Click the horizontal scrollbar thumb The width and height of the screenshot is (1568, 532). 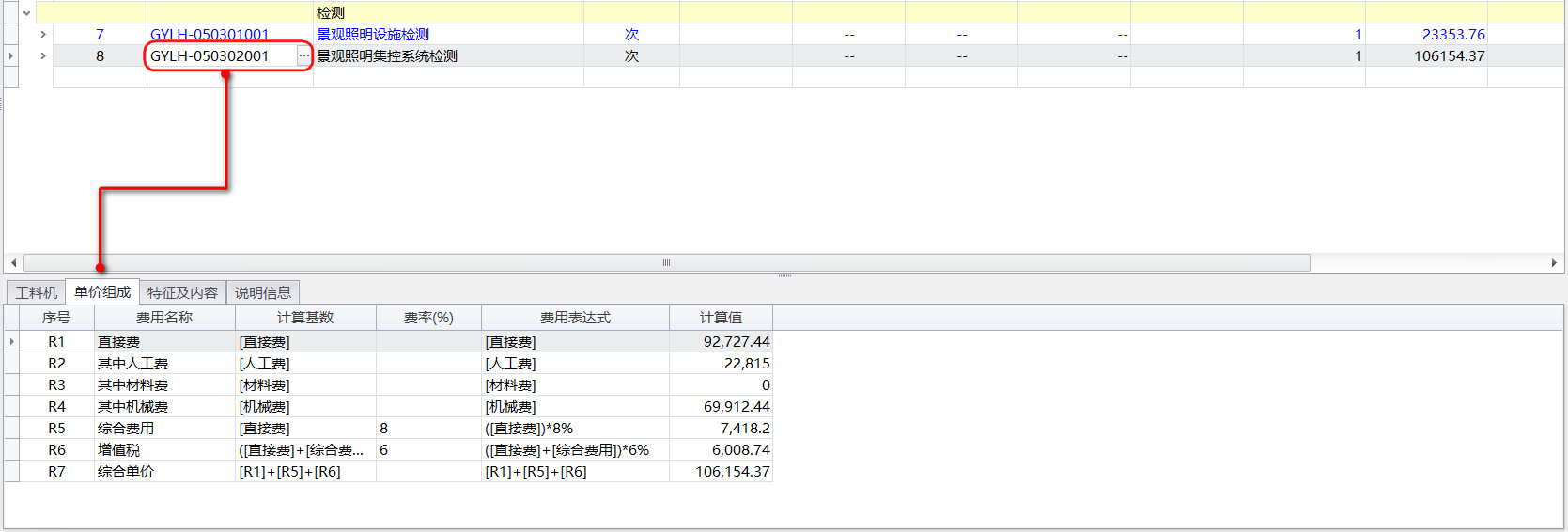tap(666, 263)
